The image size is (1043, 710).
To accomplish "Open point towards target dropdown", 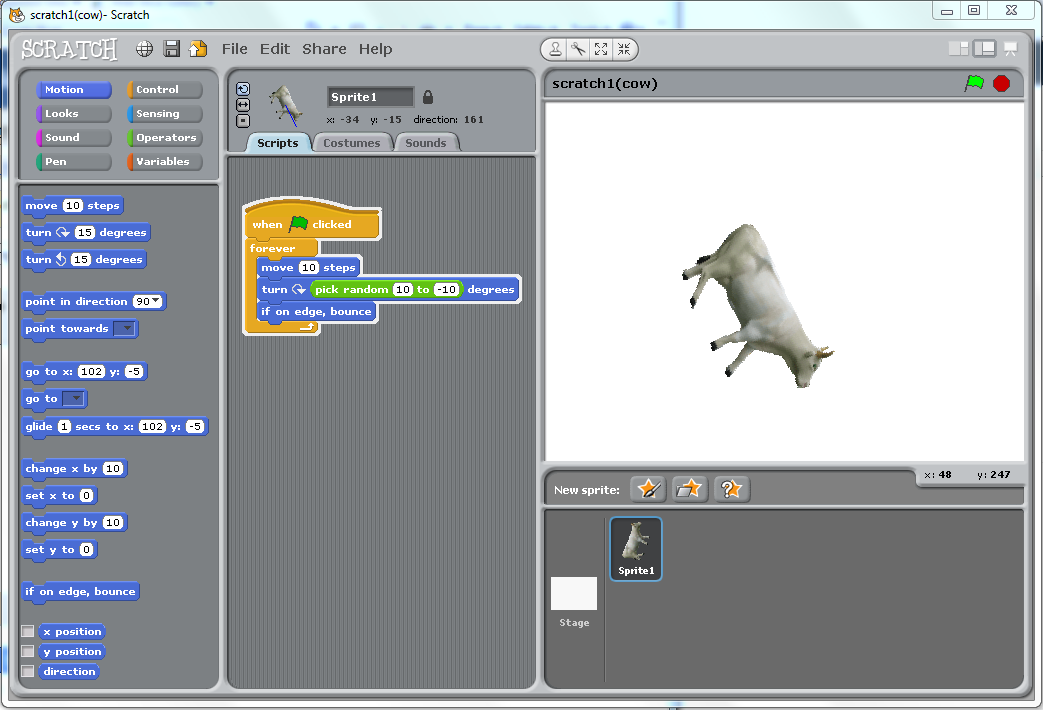I will [x=124, y=329].
